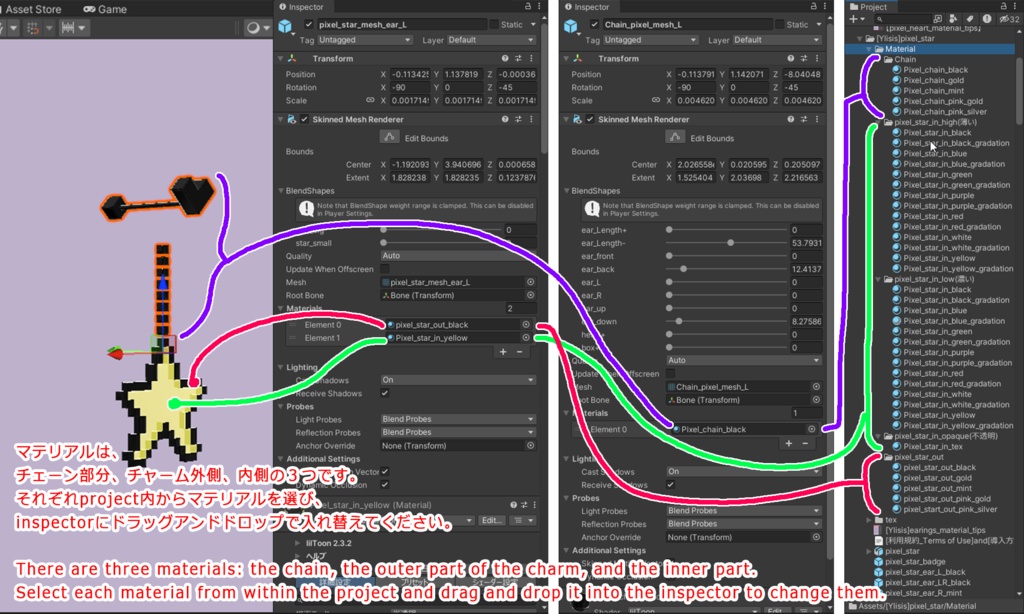Toggle Receive Shadows in Chain_pixel_mesh_L Inspector
1024x614 pixels.
pyautogui.click(x=671, y=485)
